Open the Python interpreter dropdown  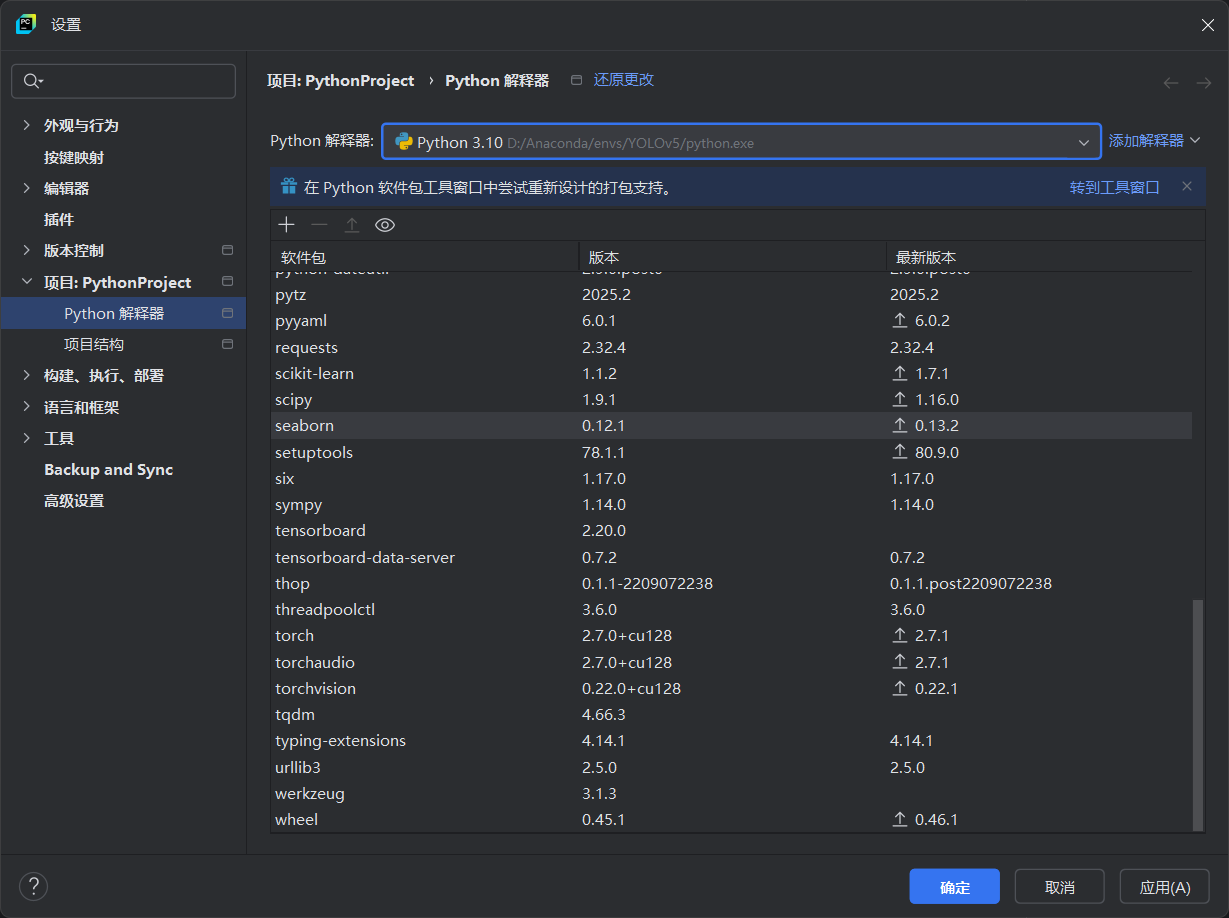[1084, 143]
